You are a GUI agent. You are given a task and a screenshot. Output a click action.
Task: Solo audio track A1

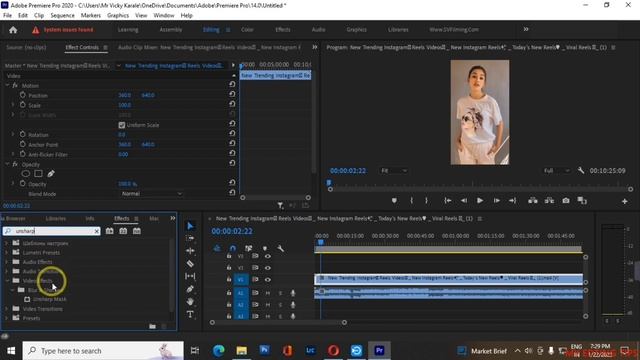(280, 293)
